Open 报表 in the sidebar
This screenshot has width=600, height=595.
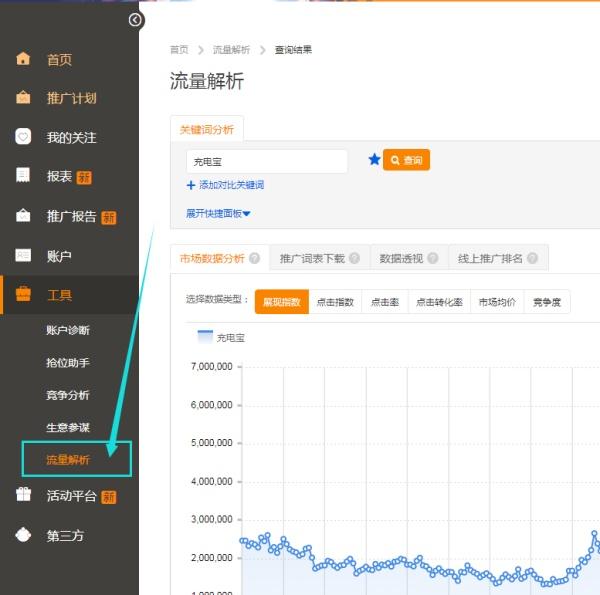click(x=59, y=176)
